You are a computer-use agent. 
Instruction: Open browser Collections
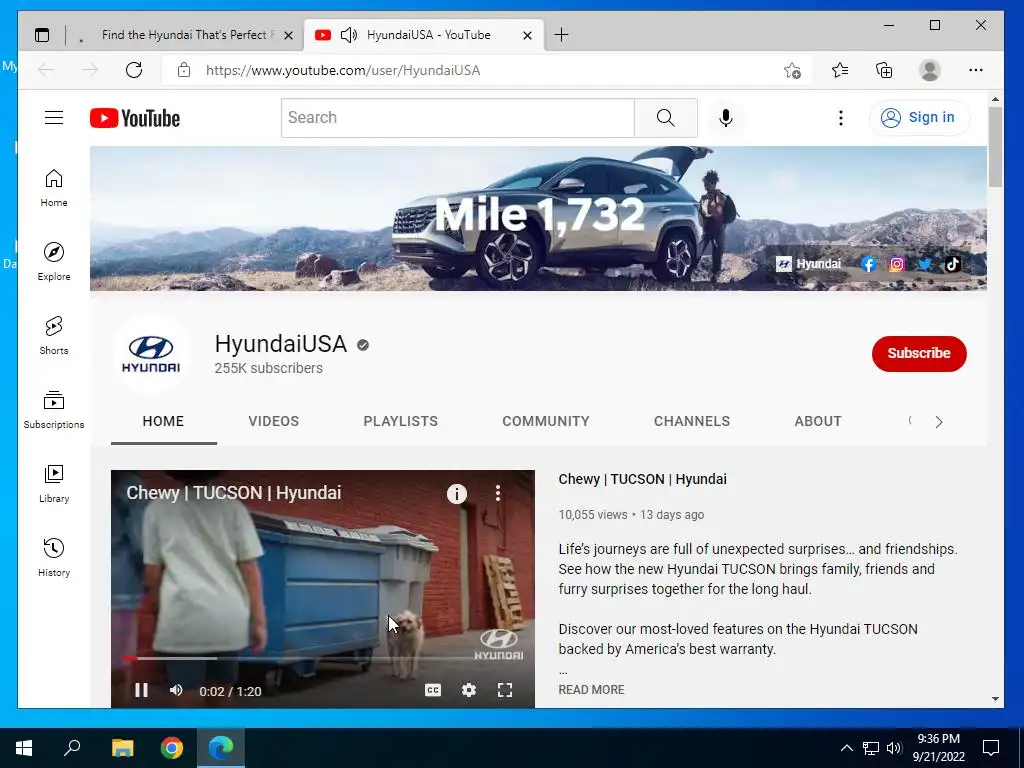tap(884, 70)
